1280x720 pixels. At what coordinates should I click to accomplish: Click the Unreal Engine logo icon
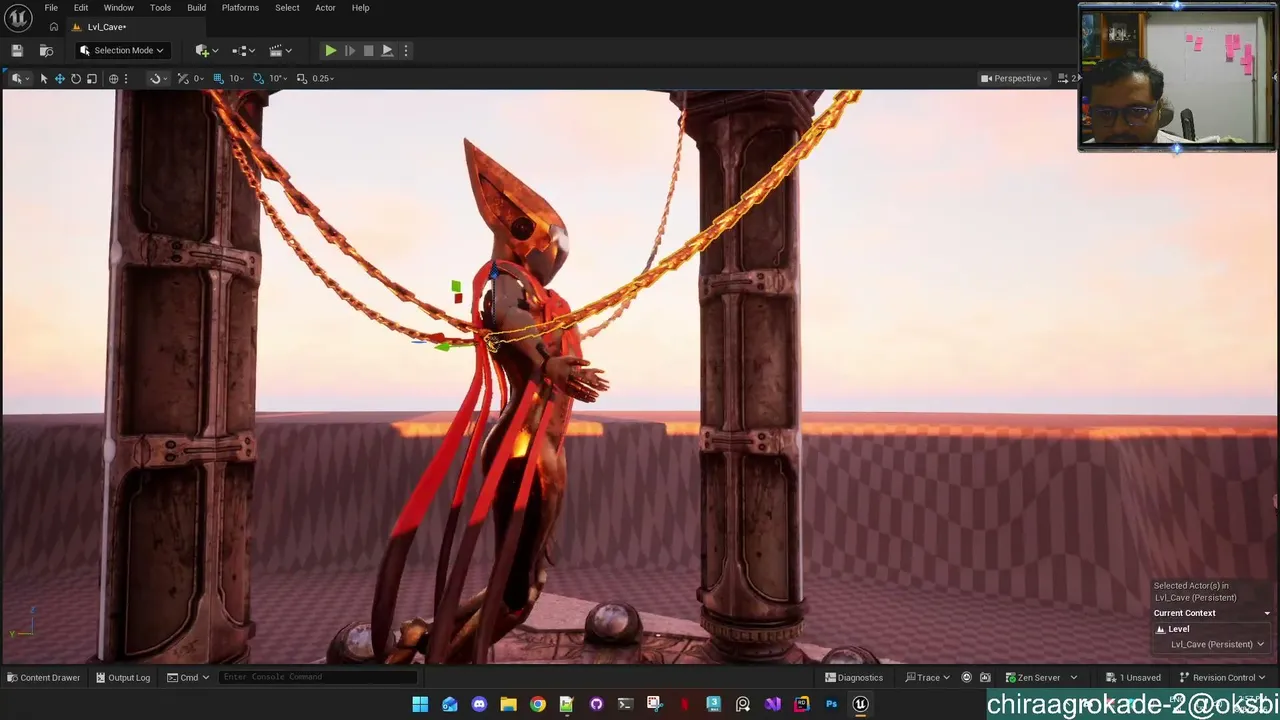(x=18, y=17)
